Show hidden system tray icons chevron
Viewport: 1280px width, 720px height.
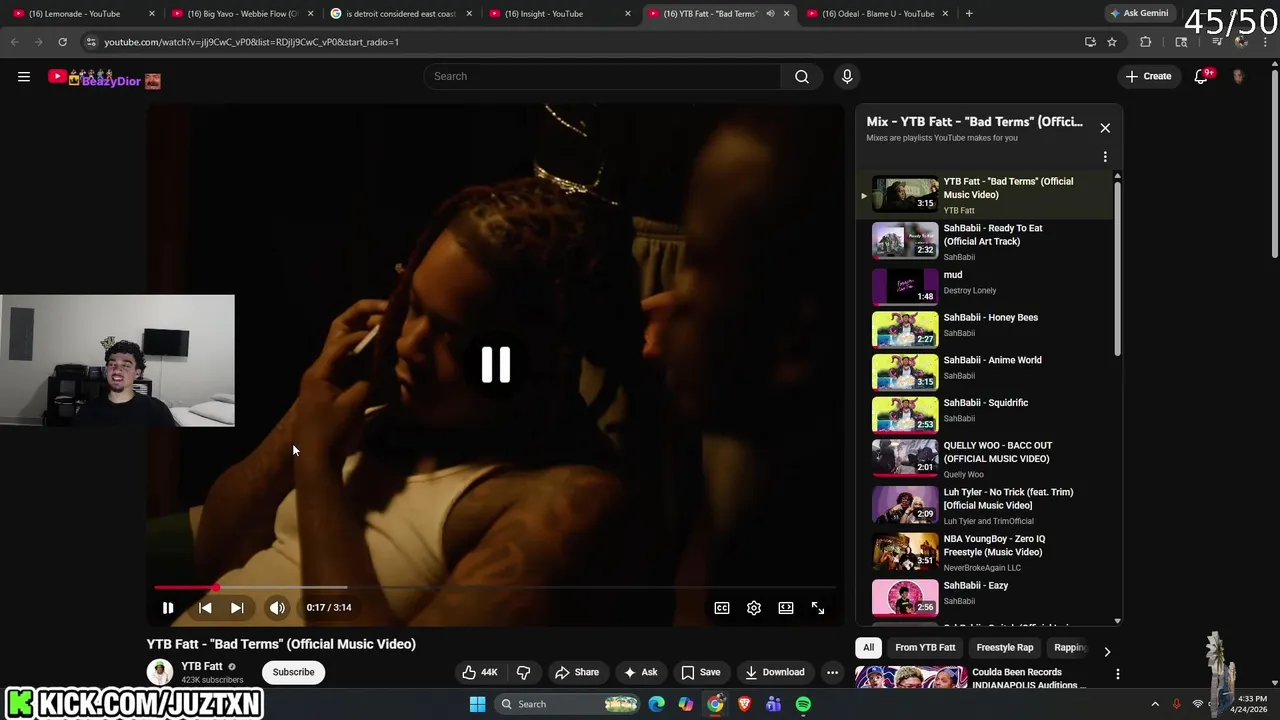pos(1155,704)
